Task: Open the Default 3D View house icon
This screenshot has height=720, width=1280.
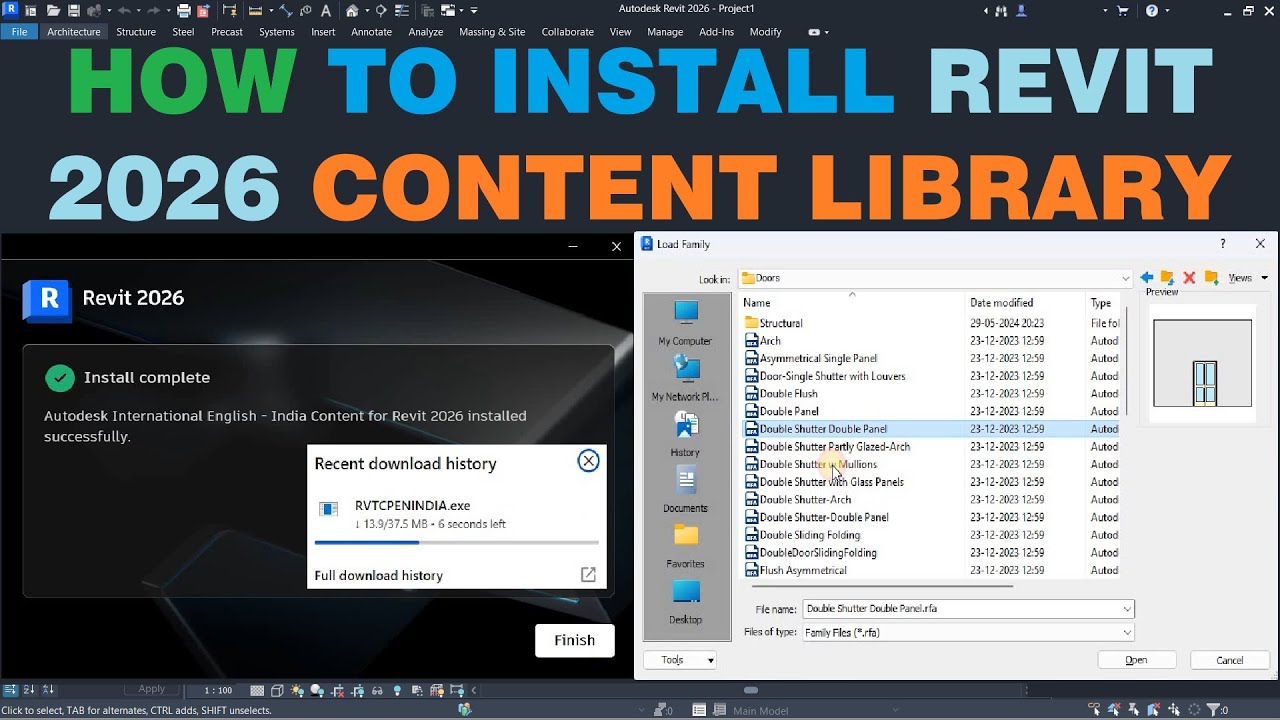Action: tap(352, 10)
